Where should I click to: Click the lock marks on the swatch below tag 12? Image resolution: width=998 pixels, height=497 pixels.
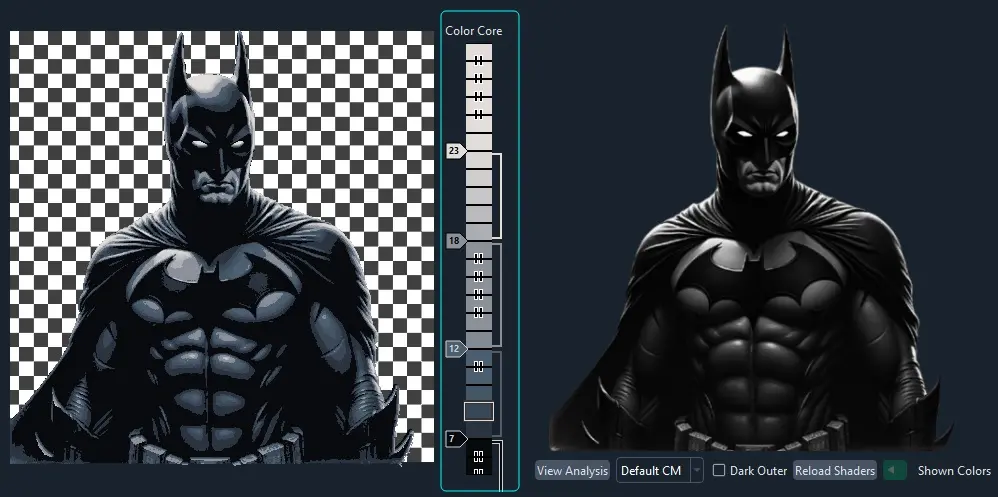point(479,366)
